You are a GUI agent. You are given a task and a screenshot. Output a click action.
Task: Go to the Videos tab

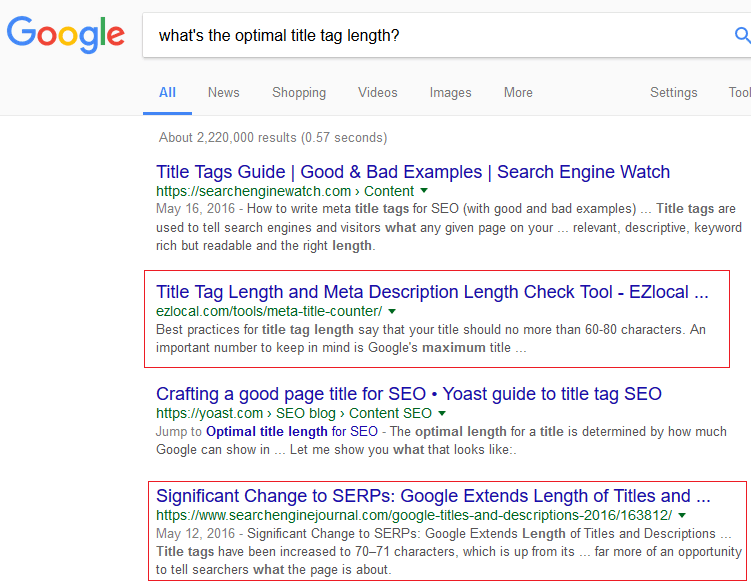(x=378, y=92)
